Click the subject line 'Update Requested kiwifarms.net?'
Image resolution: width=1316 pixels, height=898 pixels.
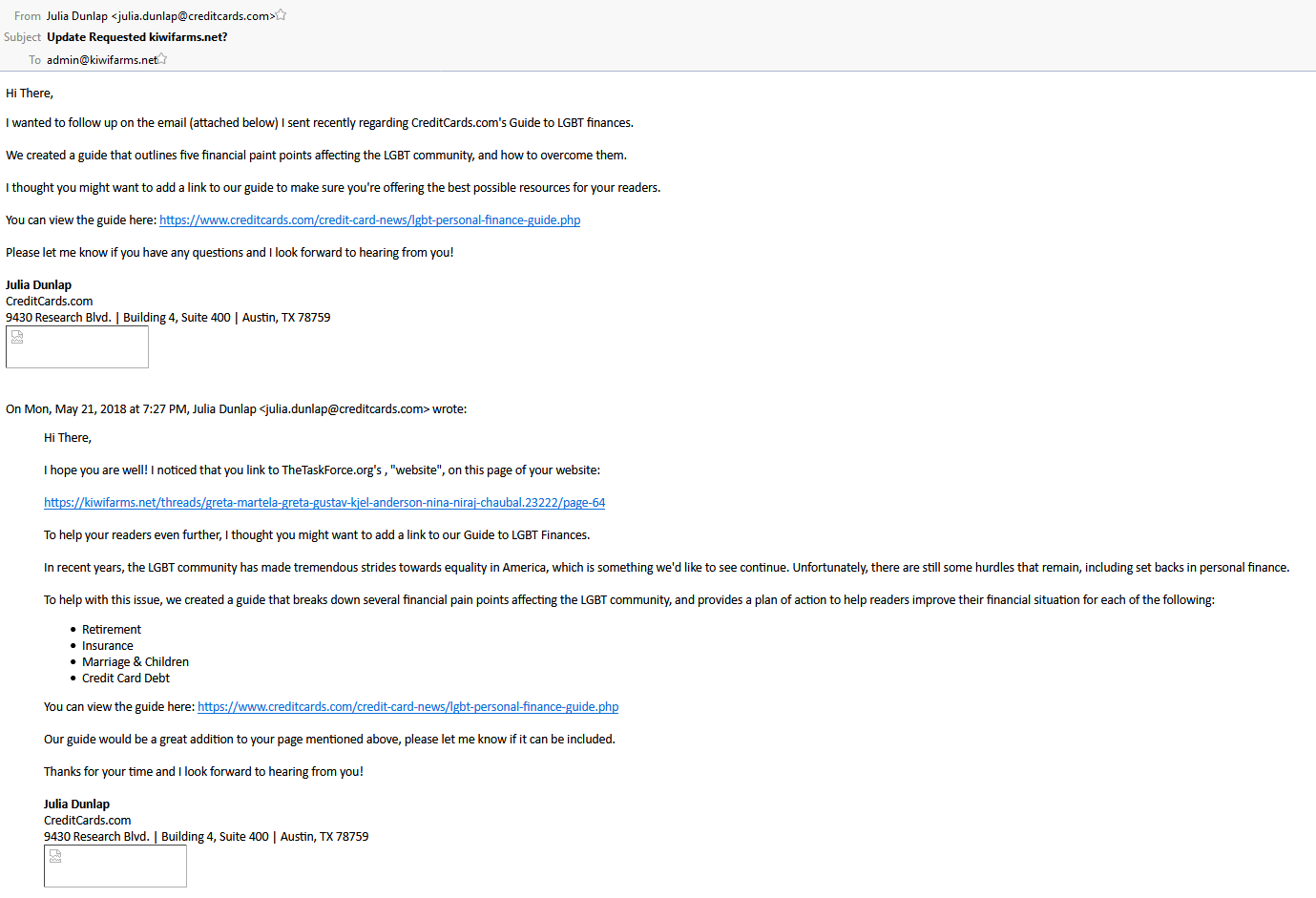(x=137, y=37)
